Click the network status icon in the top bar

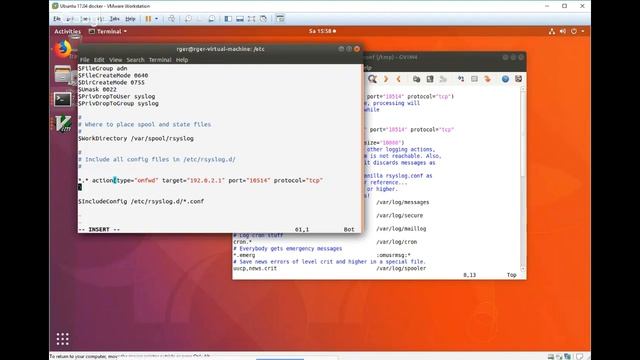click(552, 31)
